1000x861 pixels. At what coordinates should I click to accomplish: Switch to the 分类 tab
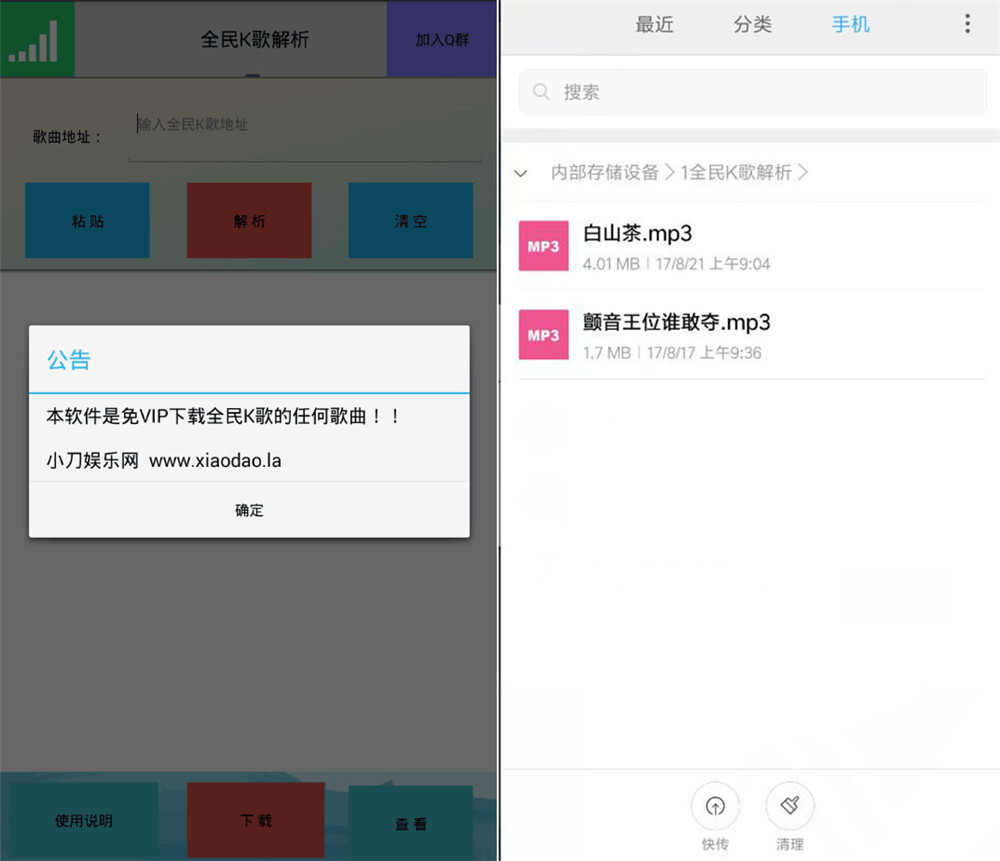click(x=753, y=25)
